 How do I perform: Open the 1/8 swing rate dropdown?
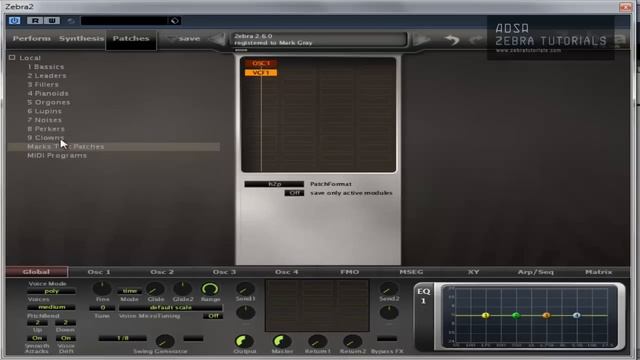coord(122,338)
